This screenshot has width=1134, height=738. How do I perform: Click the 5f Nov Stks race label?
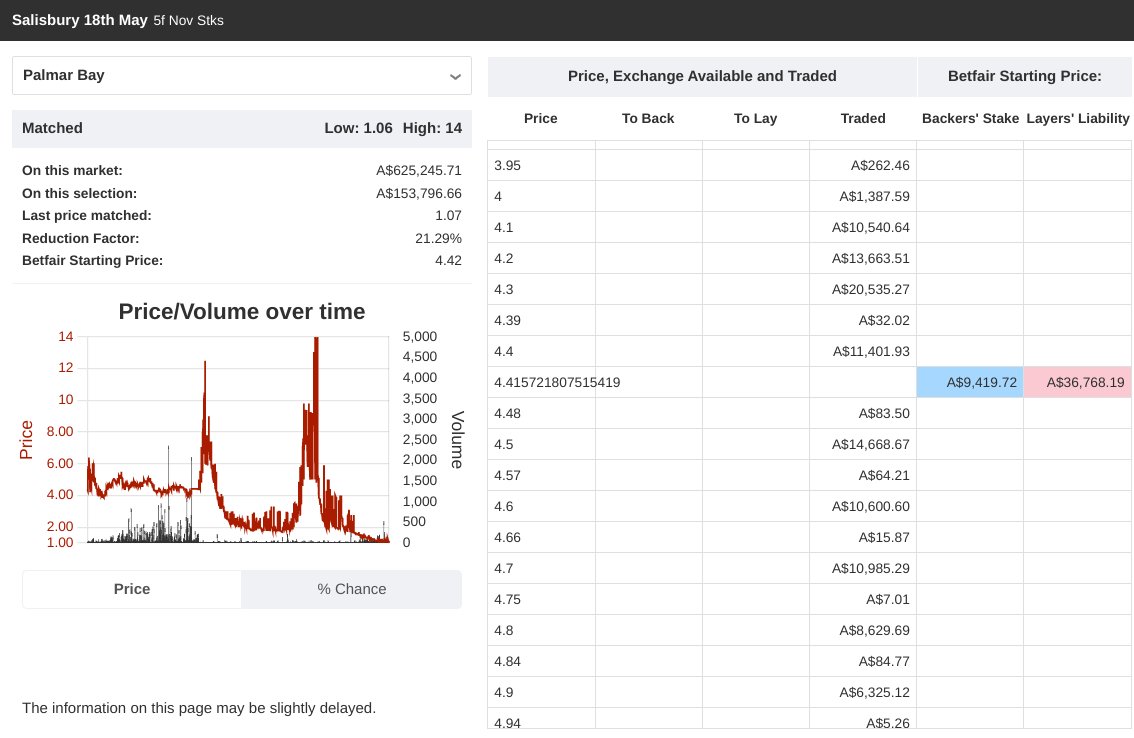(x=188, y=21)
